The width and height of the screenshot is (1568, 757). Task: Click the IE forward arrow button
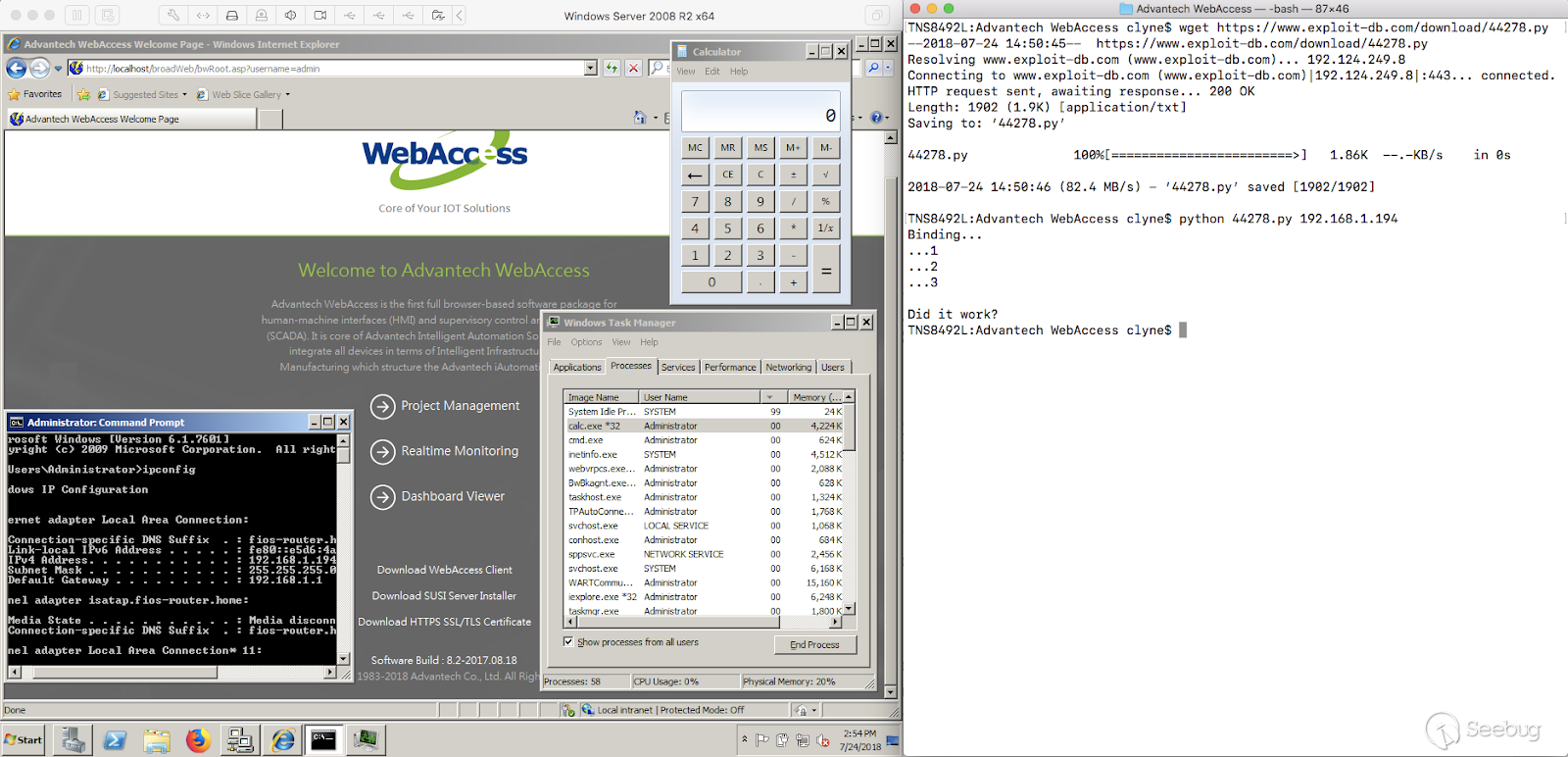click(x=39, y=68)
